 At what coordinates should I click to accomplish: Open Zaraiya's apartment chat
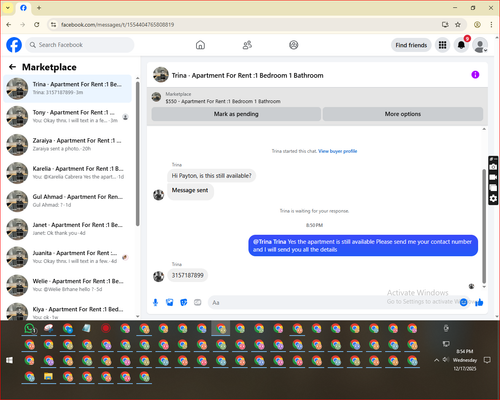click(x=68, y=144)
